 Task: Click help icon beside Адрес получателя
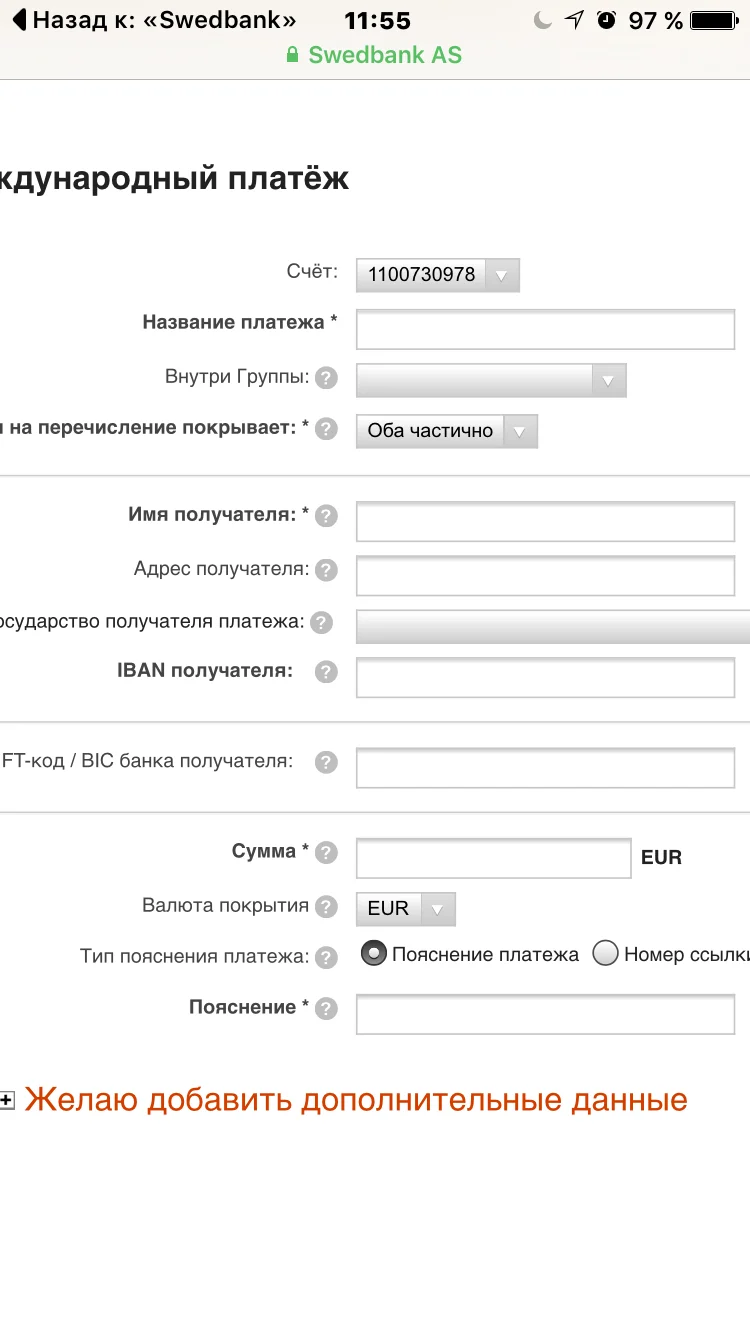coord(326,571)
